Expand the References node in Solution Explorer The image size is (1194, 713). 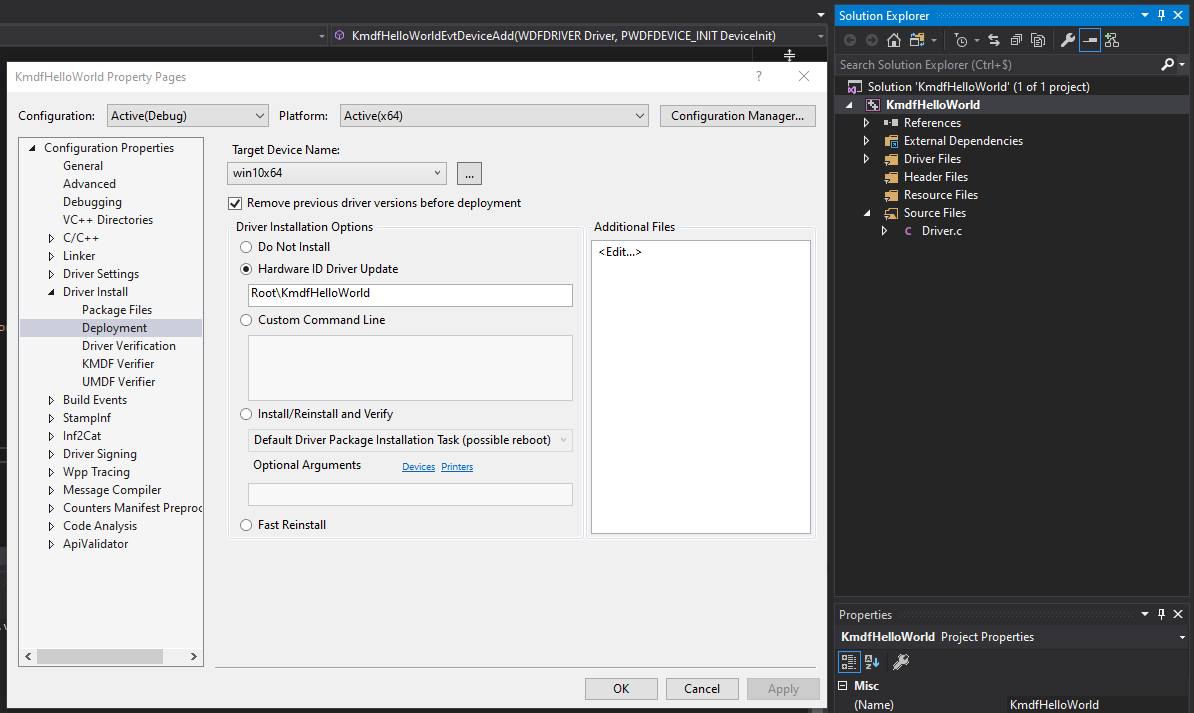pos(866,123)
